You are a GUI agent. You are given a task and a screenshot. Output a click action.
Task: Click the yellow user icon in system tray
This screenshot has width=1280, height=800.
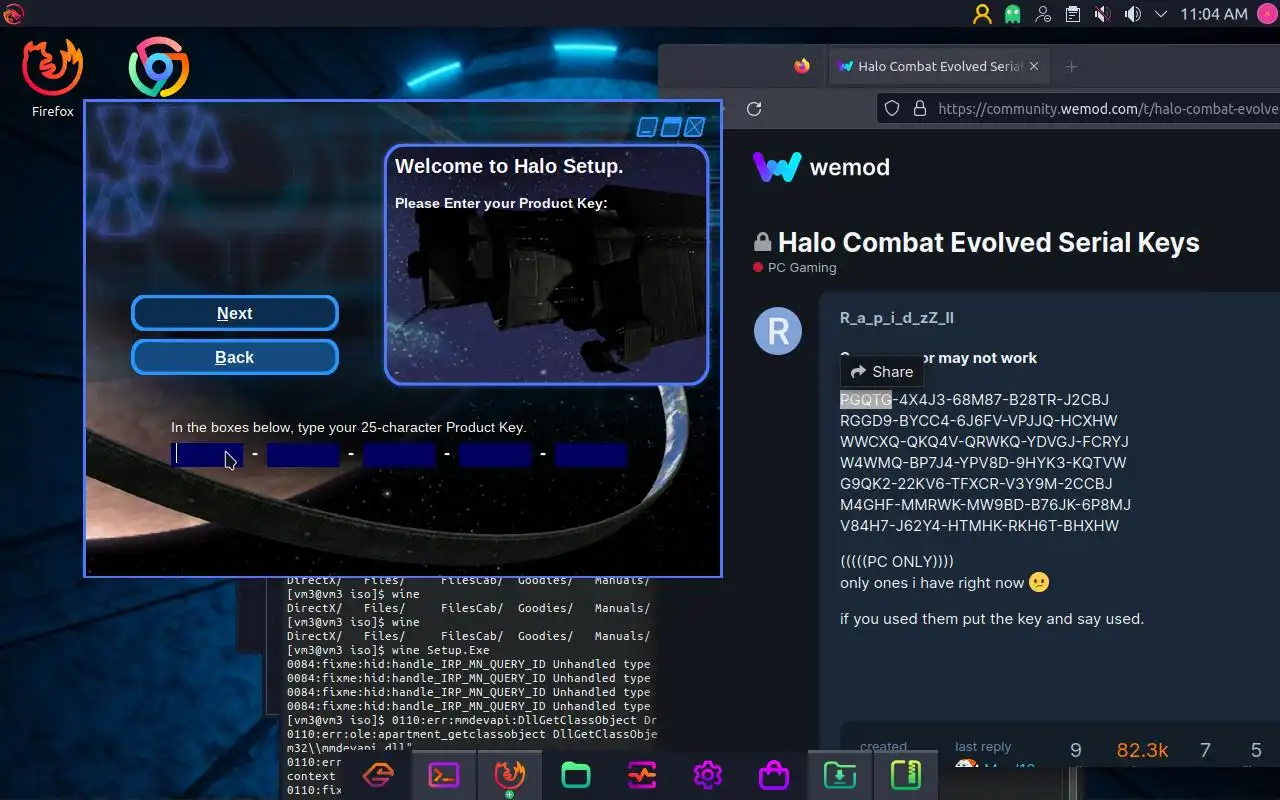click(983, 14)
